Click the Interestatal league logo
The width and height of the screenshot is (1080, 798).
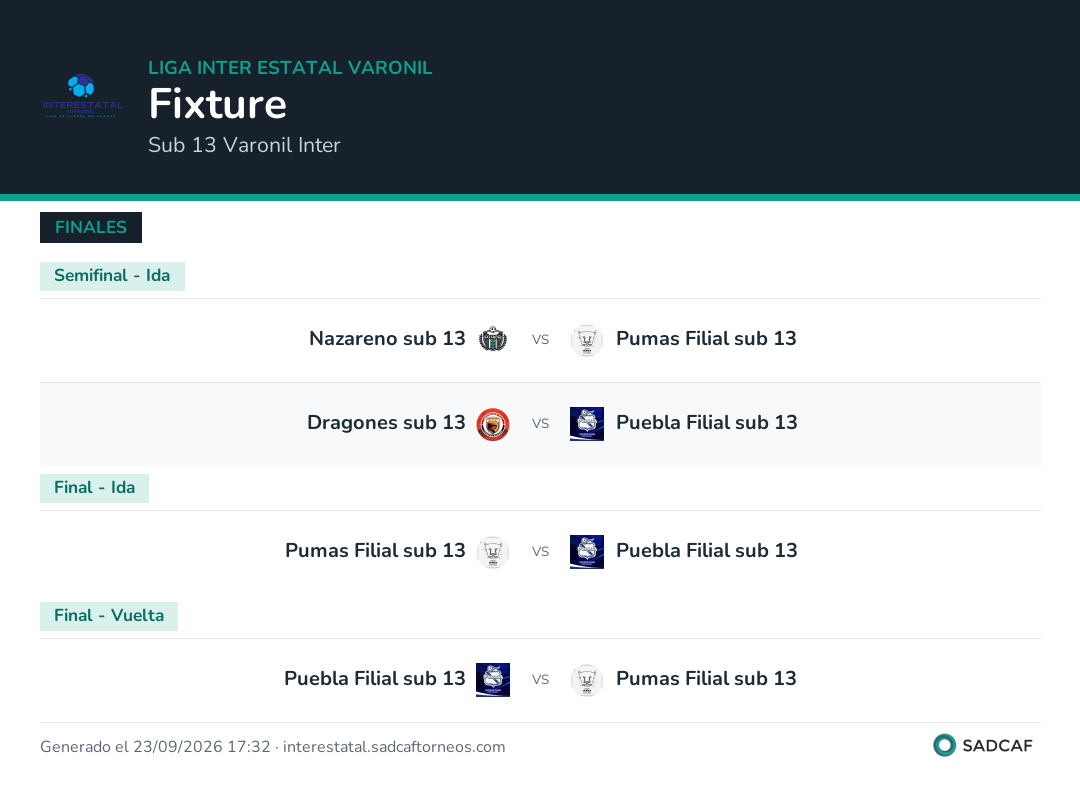[x=83, y=96]
